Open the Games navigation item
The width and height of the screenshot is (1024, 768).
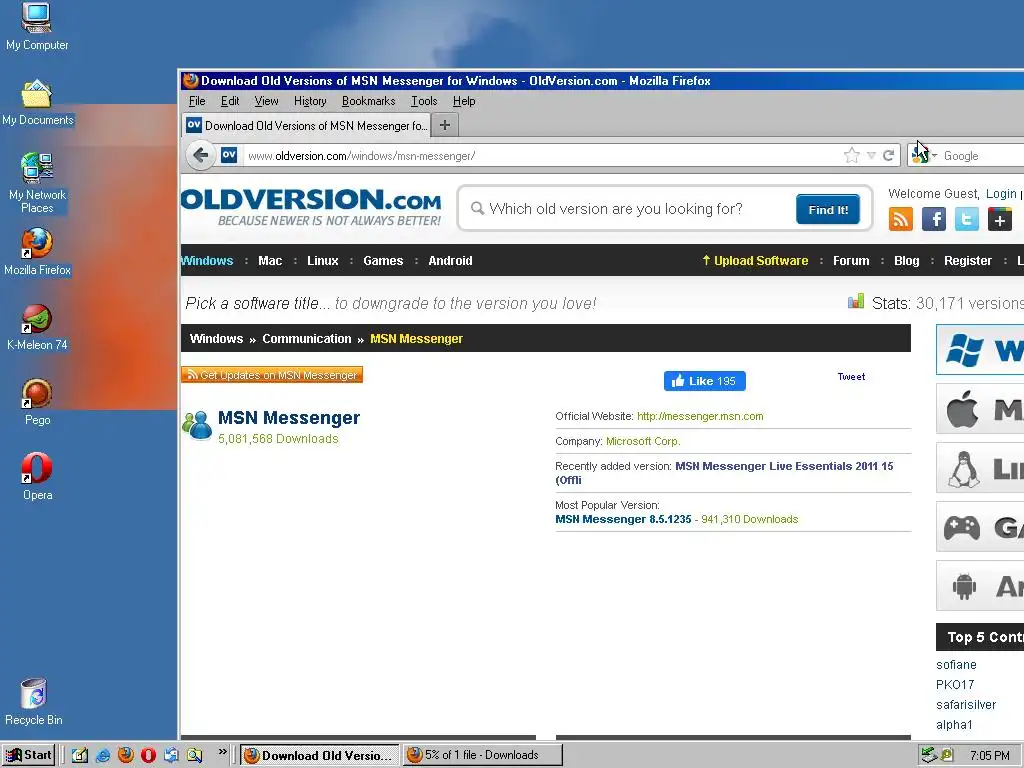[383, 261]
